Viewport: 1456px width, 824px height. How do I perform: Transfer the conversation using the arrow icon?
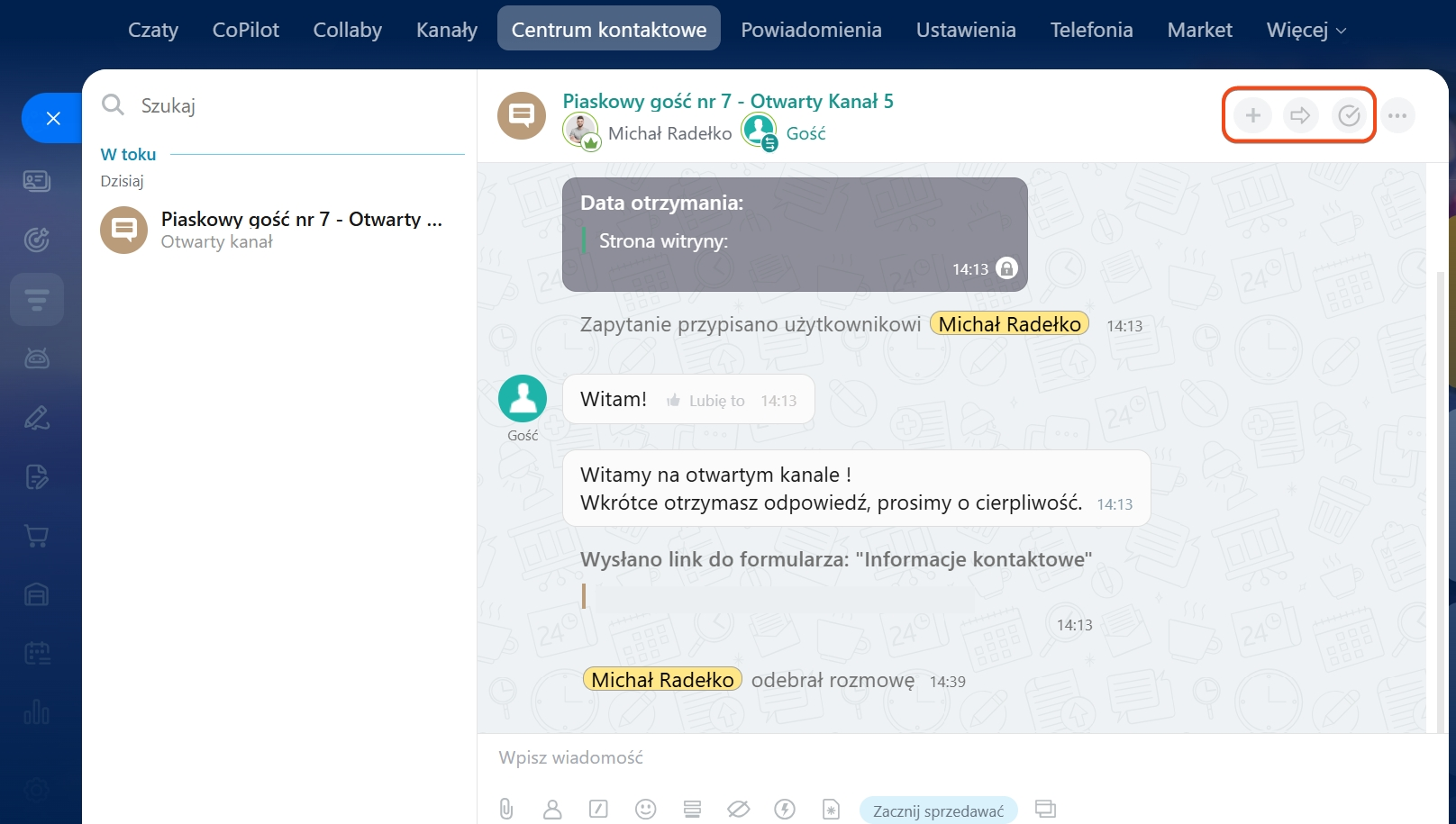[1300, 115]
